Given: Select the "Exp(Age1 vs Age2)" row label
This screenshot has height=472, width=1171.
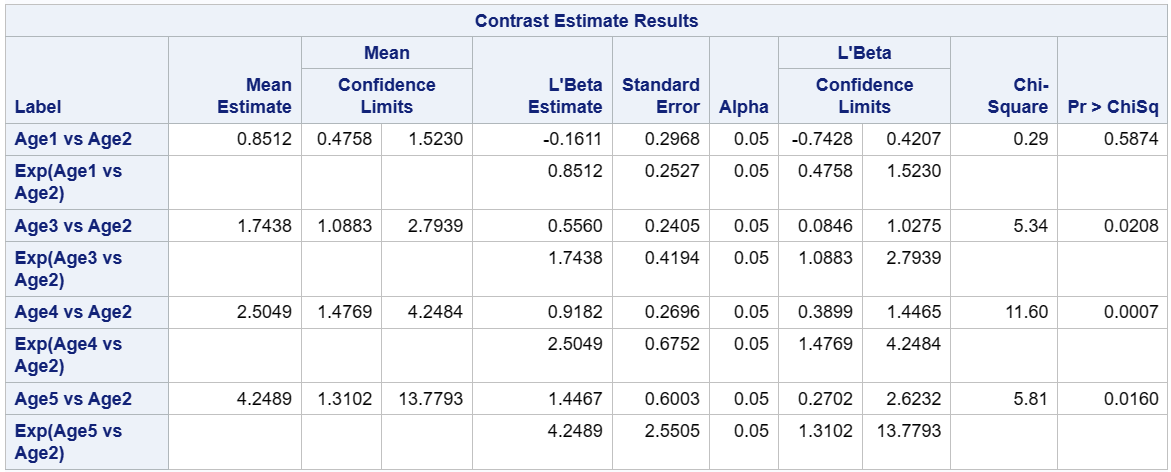Looking at the screenshot, I should [x=68, y=182].
